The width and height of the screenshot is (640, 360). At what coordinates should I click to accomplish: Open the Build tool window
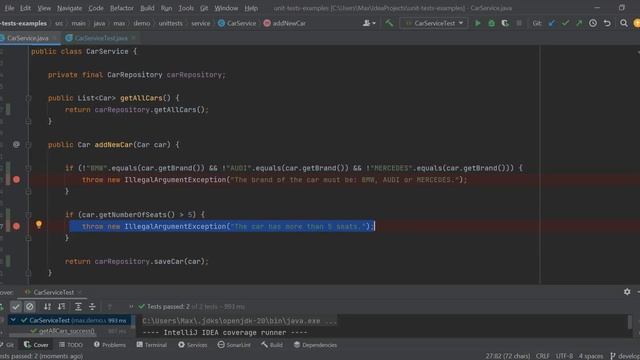point(272,345)
